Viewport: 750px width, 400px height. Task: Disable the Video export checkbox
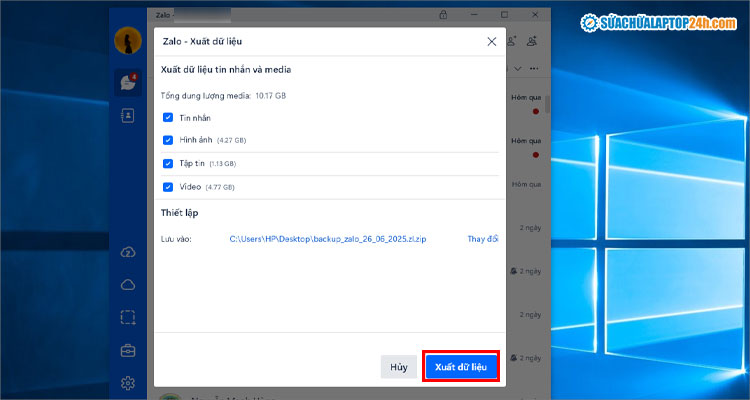[168, 186]
